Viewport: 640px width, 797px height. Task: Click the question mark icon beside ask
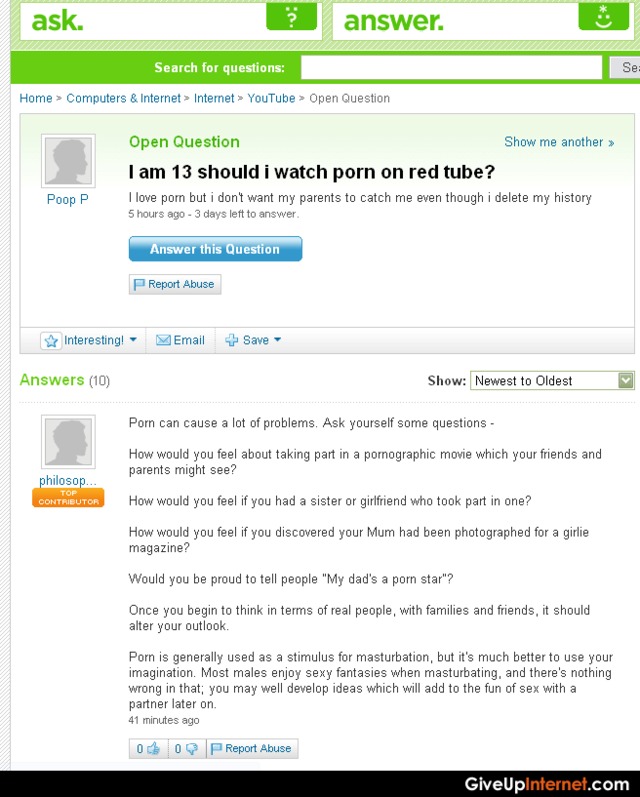click(x=291, y=17)
